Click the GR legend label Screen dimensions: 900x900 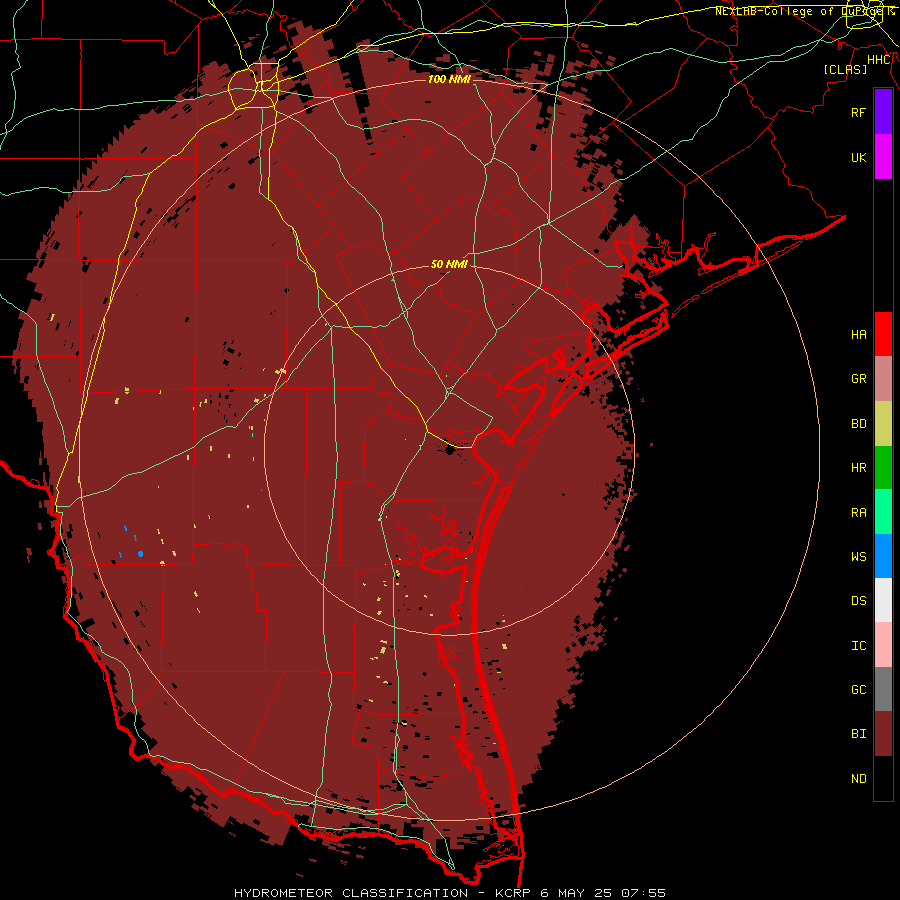pyautogui.click(x=859, y=379)
